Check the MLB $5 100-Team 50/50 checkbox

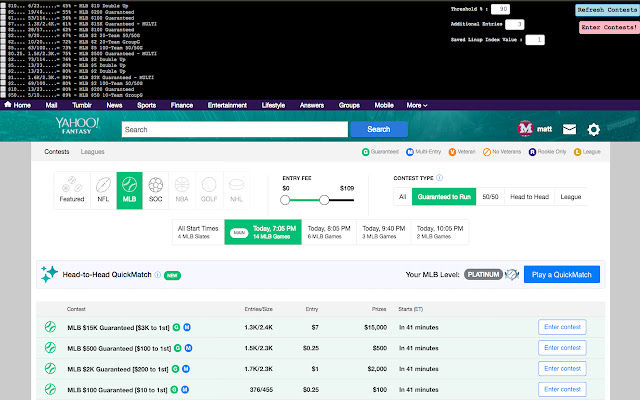click(x=3, y=47)
